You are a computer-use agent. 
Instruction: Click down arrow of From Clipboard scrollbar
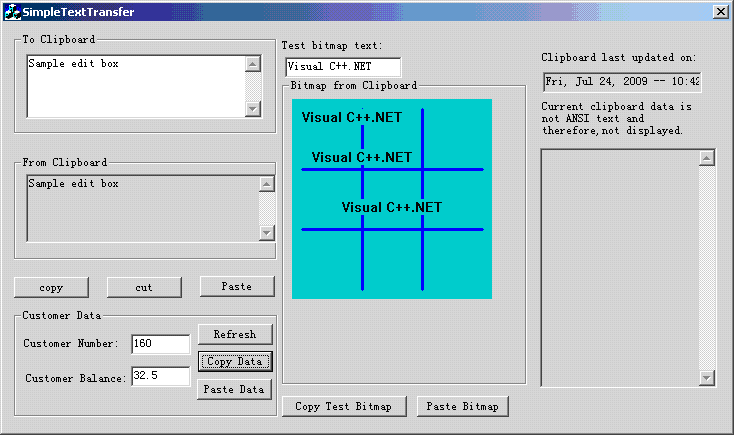coord(267,233)
